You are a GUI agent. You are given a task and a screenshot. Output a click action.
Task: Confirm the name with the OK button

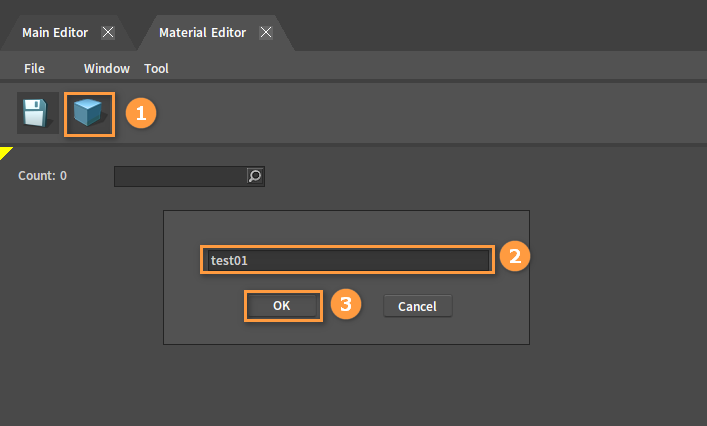pos(283,306)
